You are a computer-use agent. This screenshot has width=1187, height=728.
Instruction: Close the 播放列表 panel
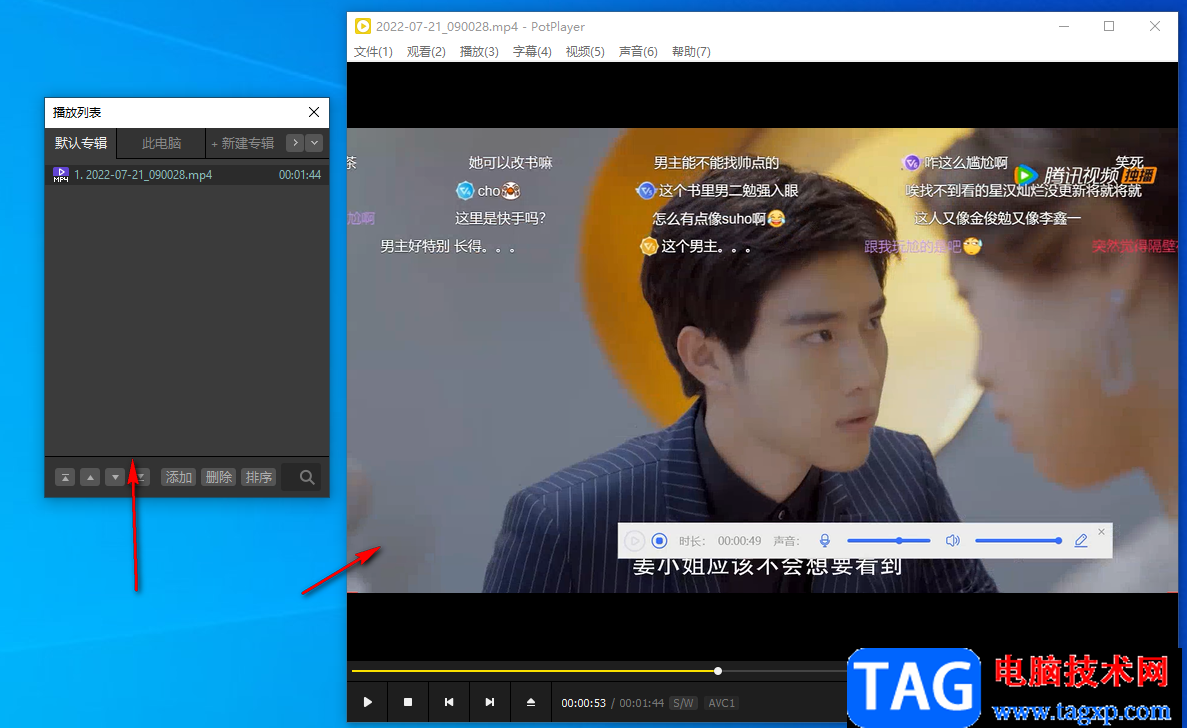point(314,112)
